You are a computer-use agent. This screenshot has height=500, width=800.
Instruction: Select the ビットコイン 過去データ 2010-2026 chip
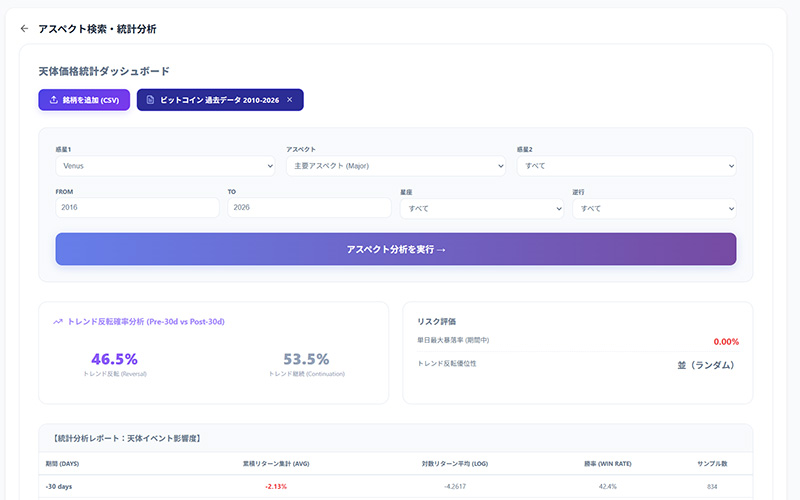pos(219,100)
